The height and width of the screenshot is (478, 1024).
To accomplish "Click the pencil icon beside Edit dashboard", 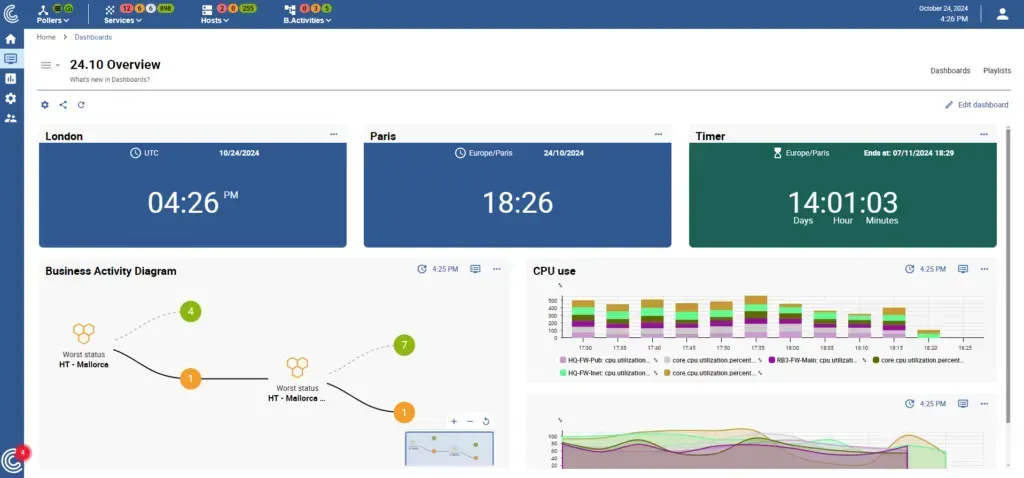I will coord(949,104).
